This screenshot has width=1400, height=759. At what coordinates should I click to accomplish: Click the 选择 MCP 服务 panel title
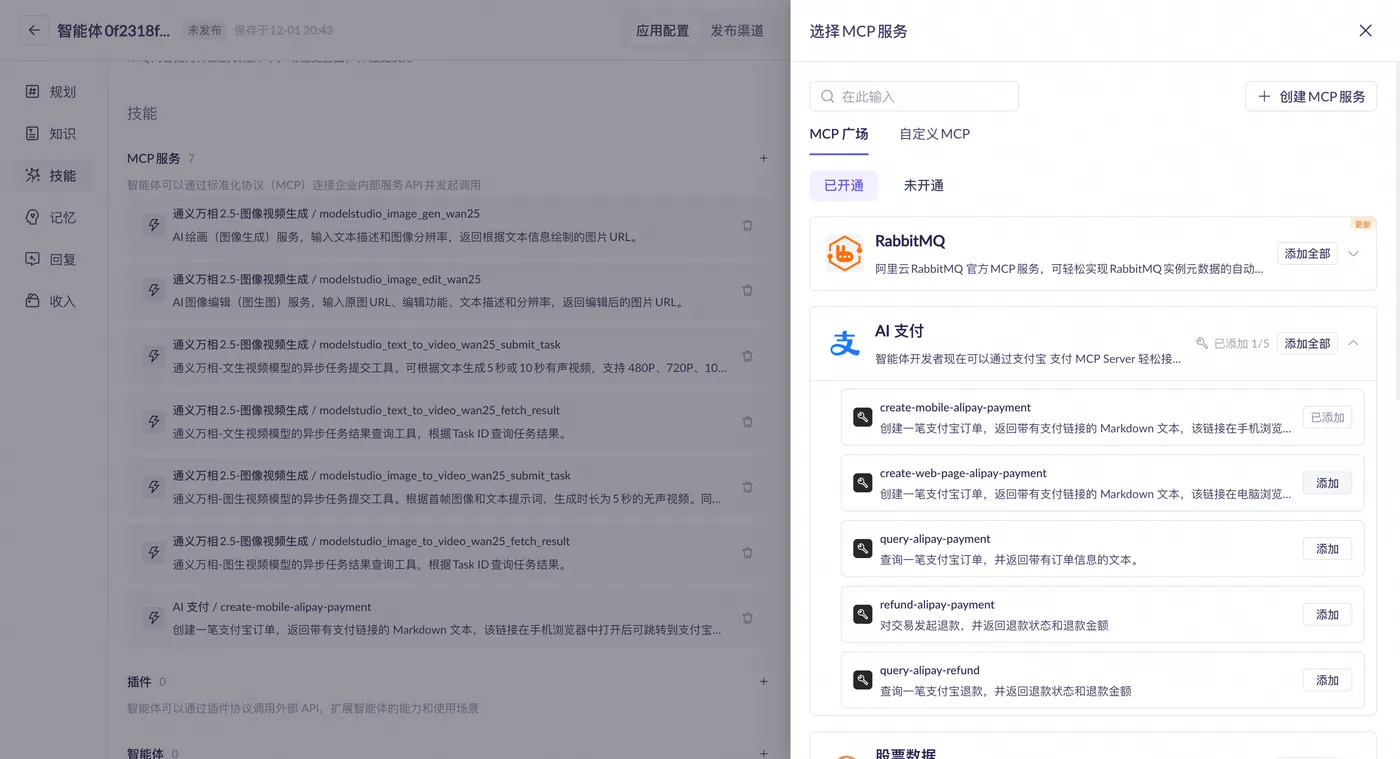tap(858, 31)
